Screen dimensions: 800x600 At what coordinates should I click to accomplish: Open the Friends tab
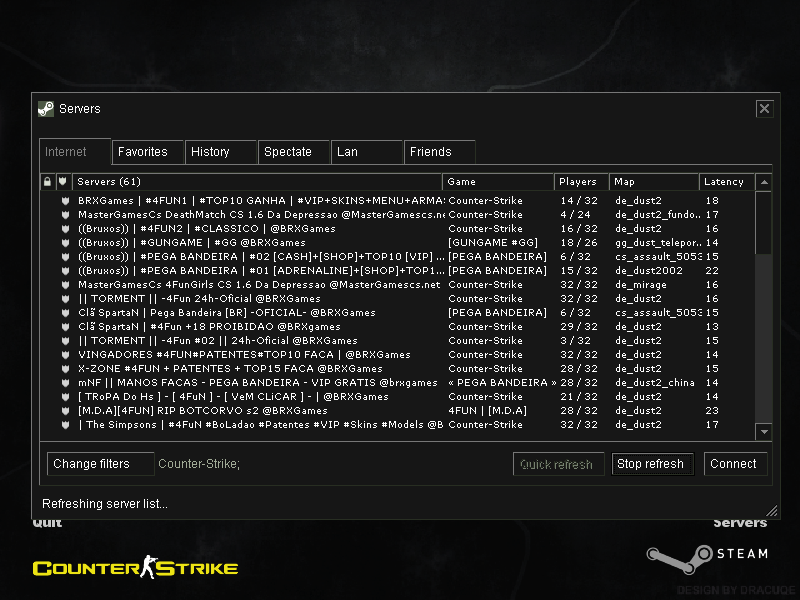[x=439, y=152]
